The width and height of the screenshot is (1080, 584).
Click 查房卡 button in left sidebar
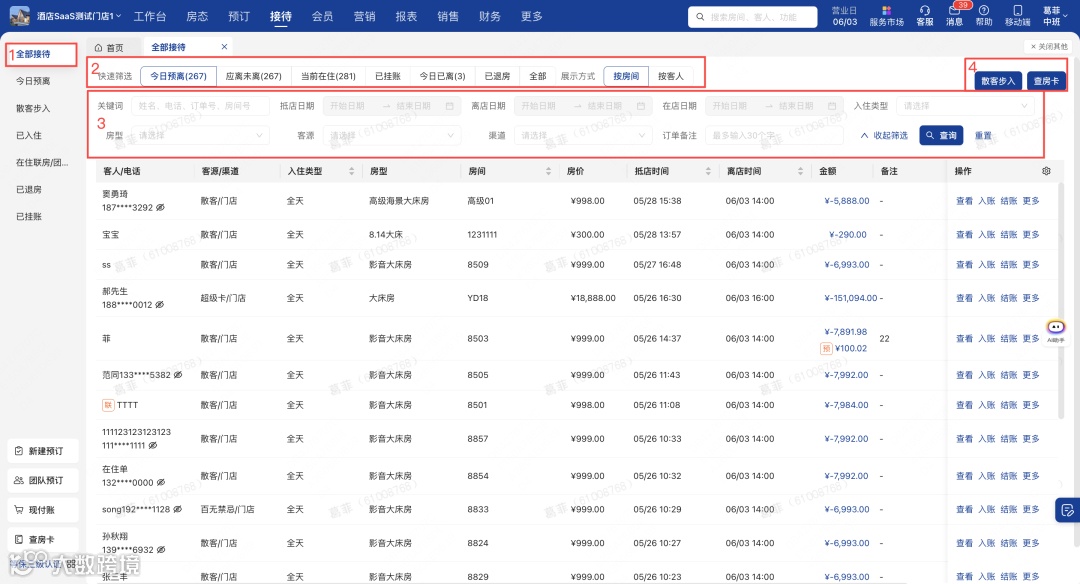click(43, 540)
